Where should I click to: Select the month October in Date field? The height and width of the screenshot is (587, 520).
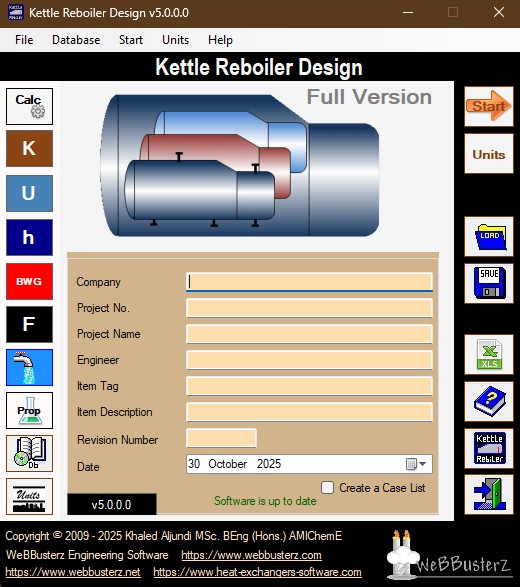(x=228, y=464)
